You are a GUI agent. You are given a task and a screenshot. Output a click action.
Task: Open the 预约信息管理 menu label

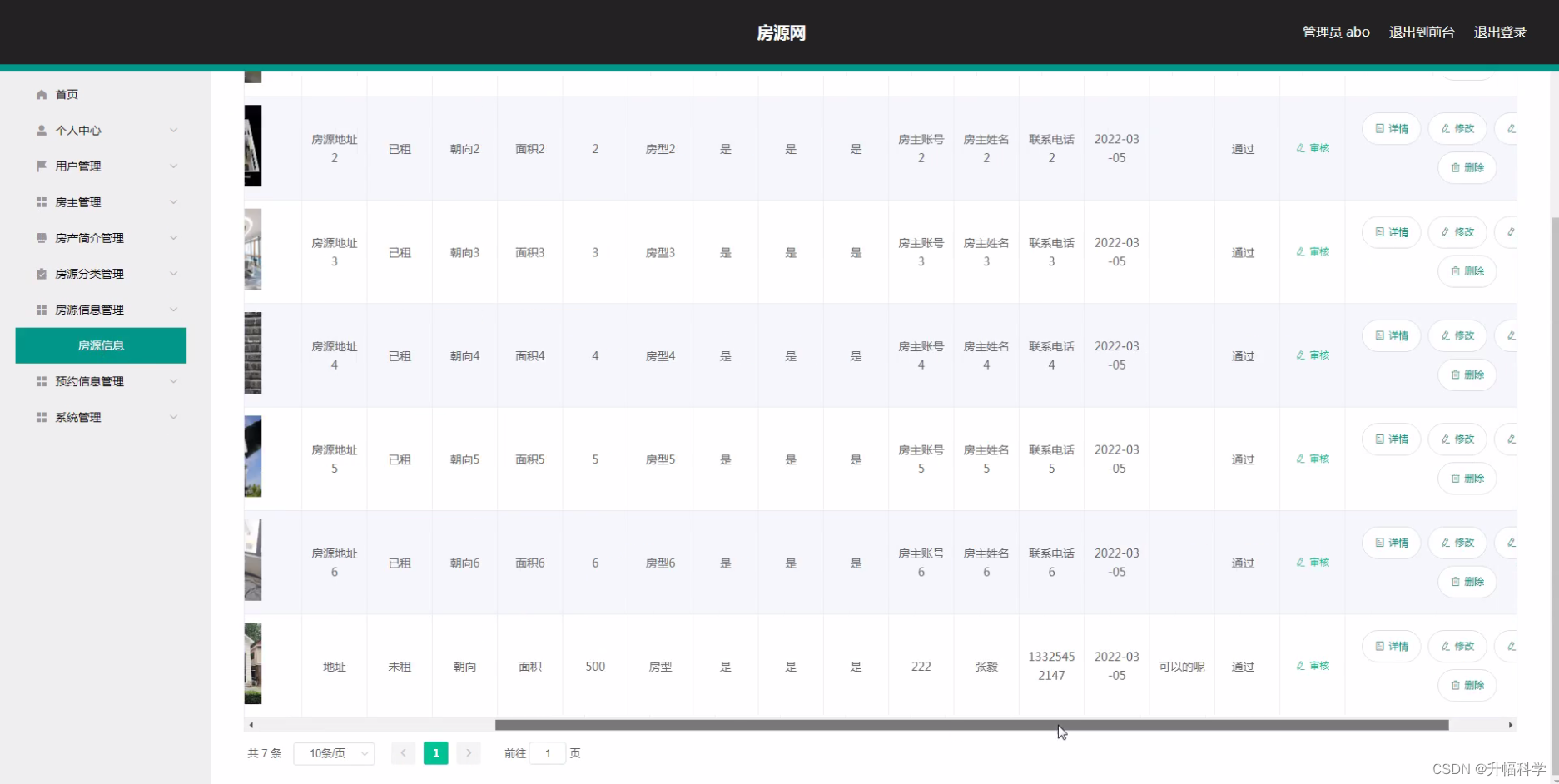(x=89, y=381)
